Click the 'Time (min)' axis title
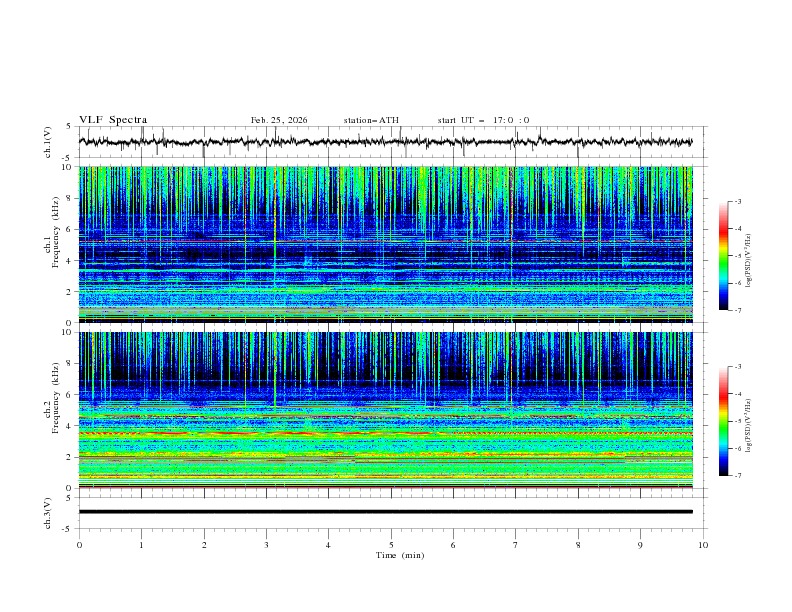The image size is (792, 612). [x=400, y=555]
